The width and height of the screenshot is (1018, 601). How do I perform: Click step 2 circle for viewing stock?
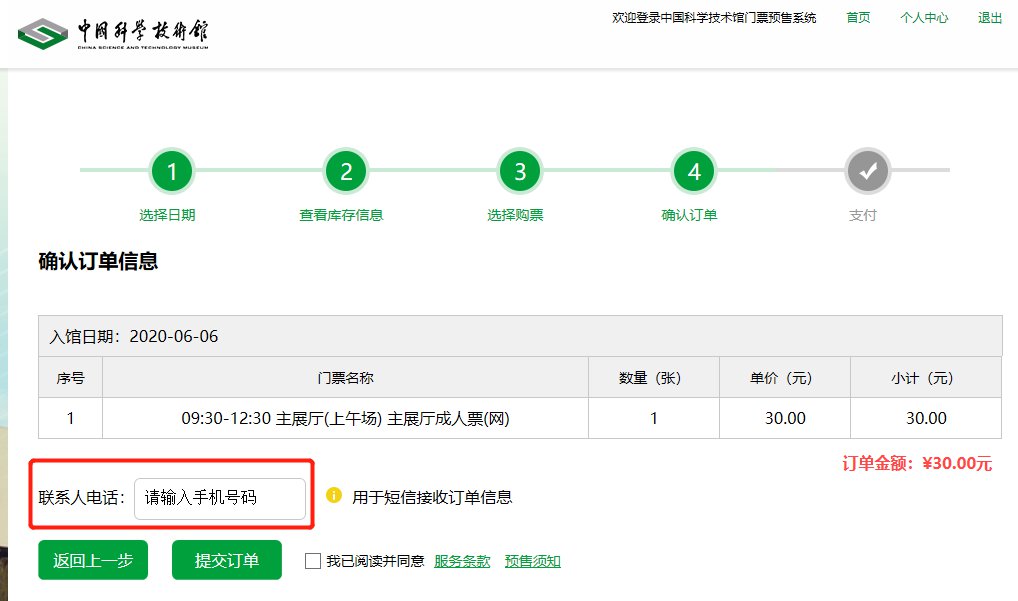(346, 172)
